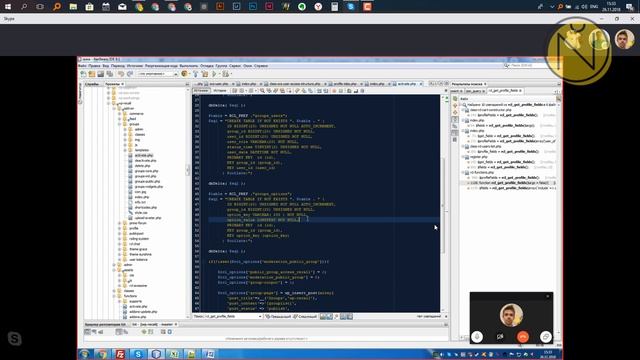640x360 pixels.
Task: Open host Windows Start button
Action: [8, 7]
